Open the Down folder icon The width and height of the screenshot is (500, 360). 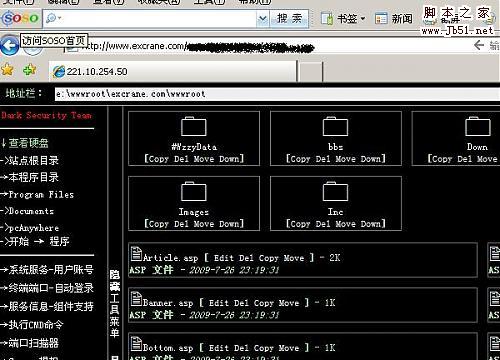(x=478, y=127)
